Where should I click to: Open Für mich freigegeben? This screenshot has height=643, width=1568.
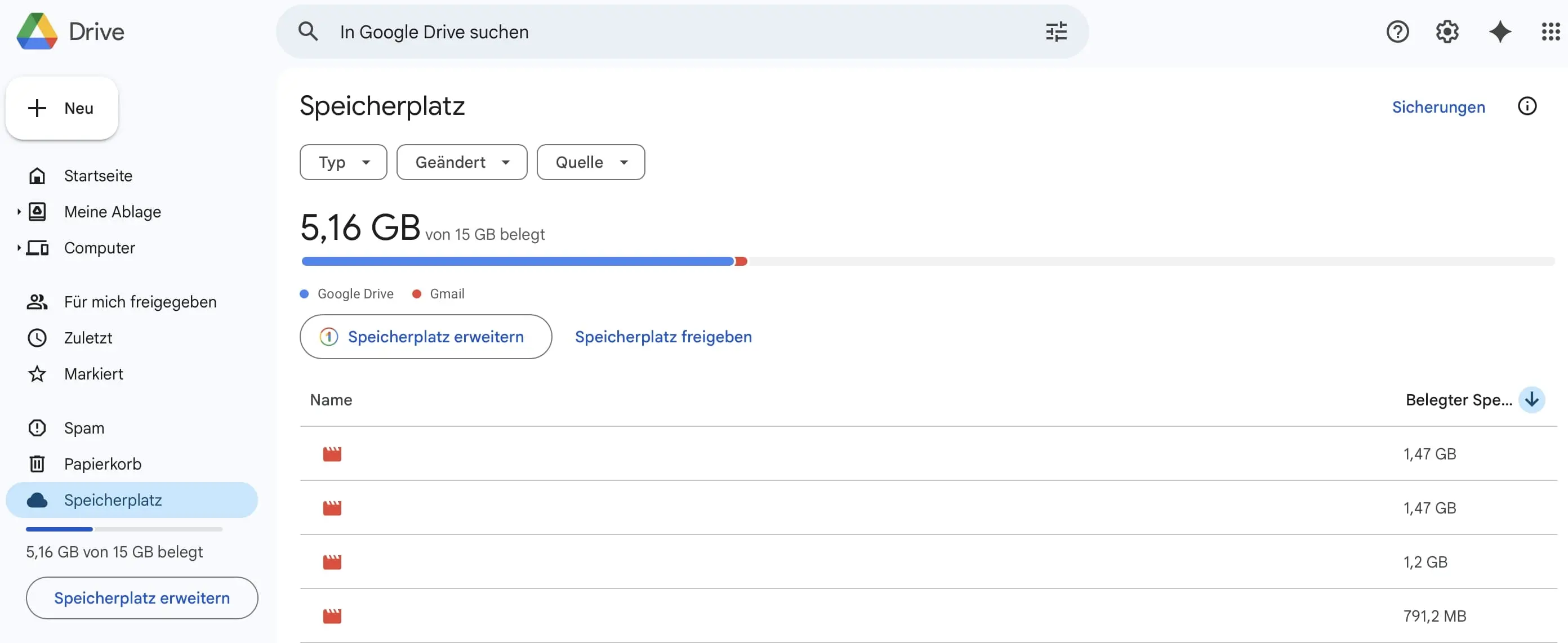pyautogui.click(x=140, y=302)
